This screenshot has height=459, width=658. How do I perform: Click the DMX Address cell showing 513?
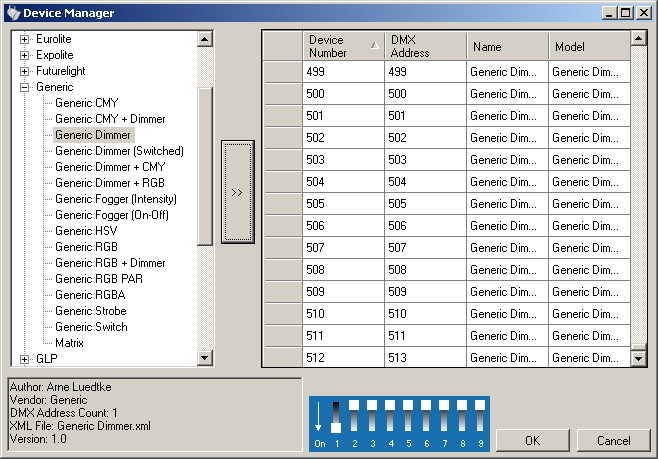pyautogui.click(x=424, y=357)
